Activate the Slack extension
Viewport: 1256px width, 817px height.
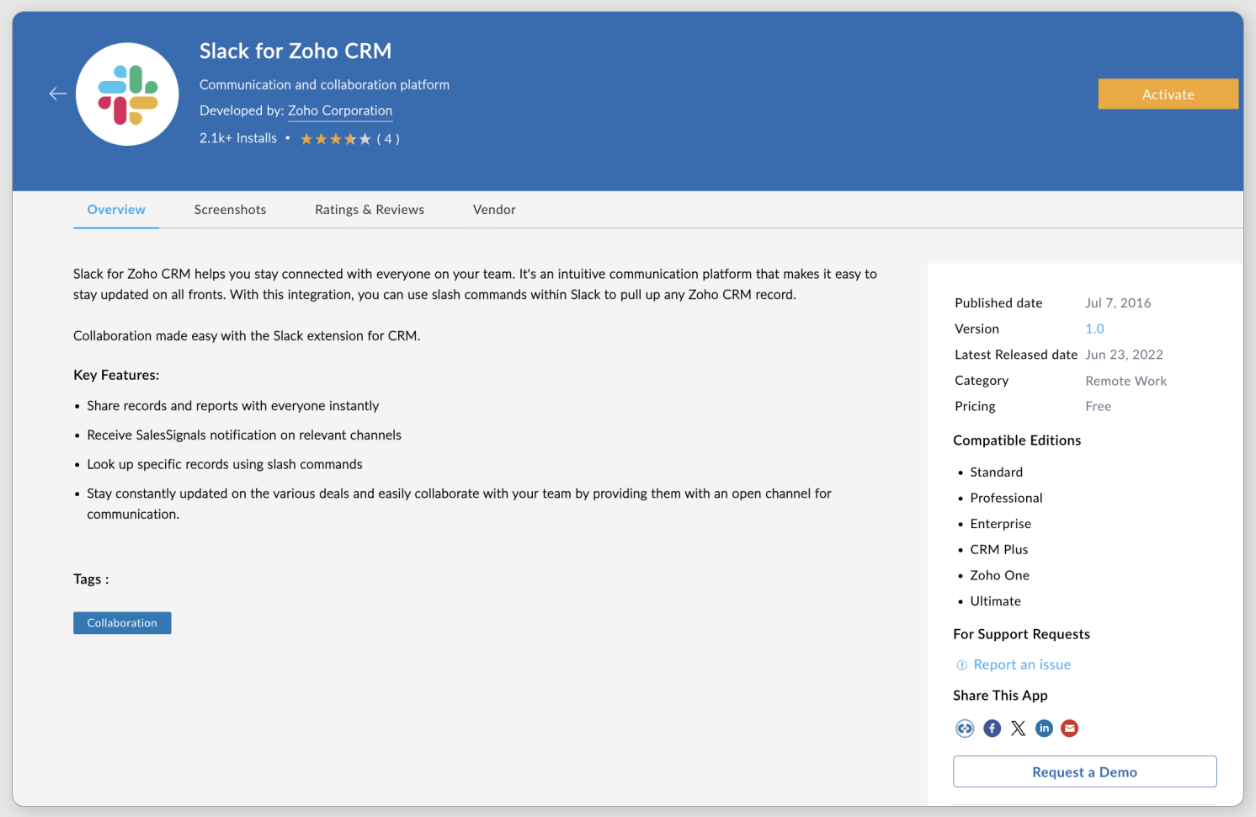(1168, 94)
